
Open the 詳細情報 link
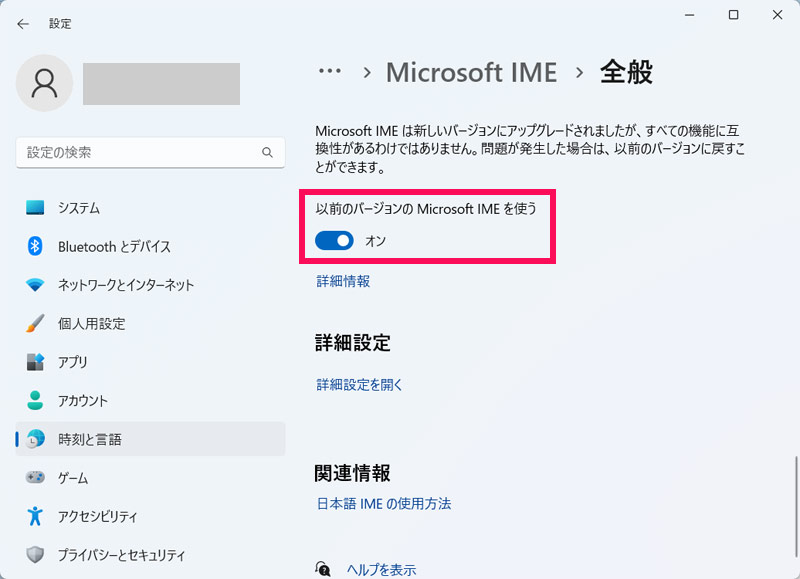coord(343,281)
